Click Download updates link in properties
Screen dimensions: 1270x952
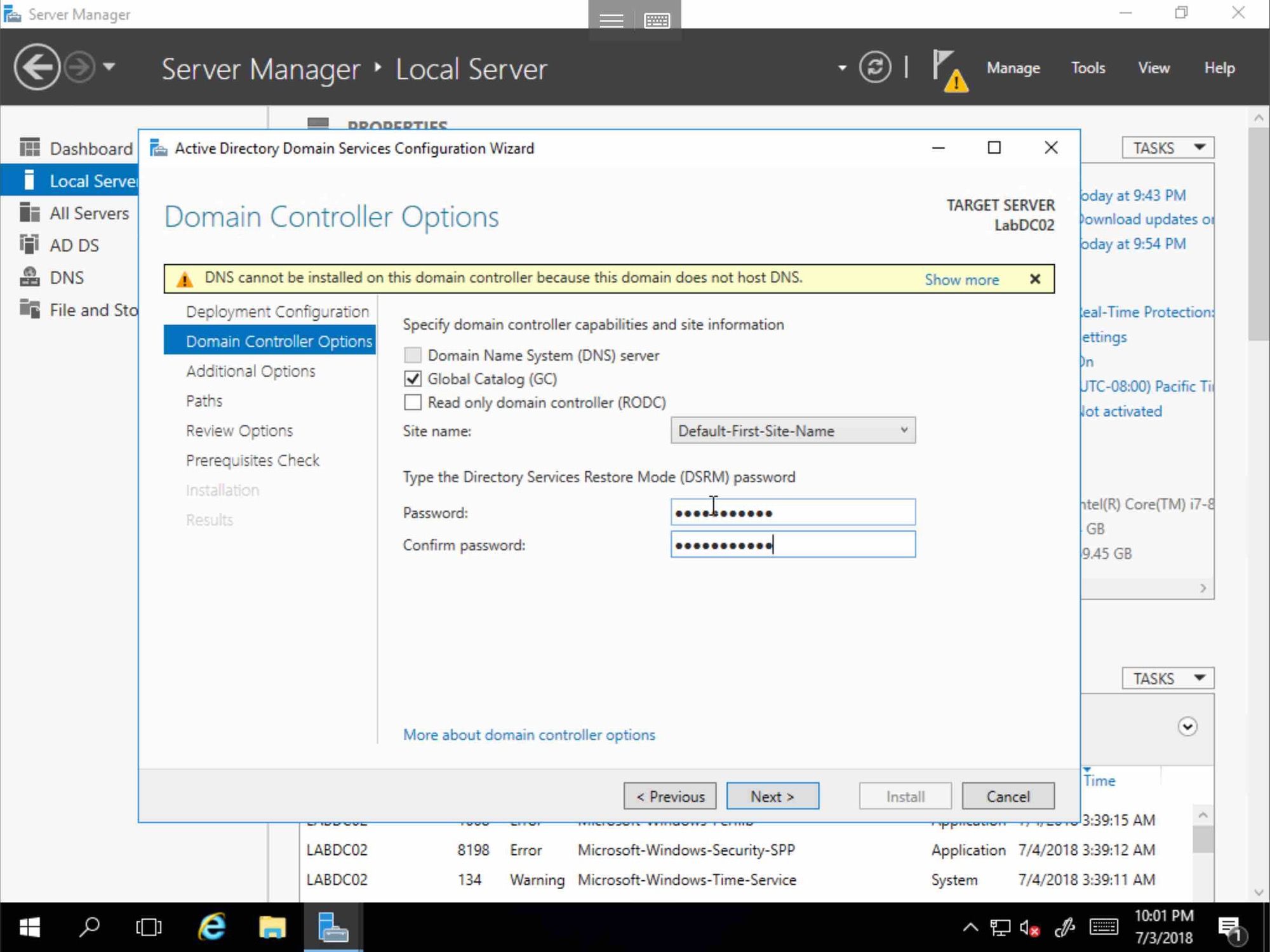coord(1147,219)
